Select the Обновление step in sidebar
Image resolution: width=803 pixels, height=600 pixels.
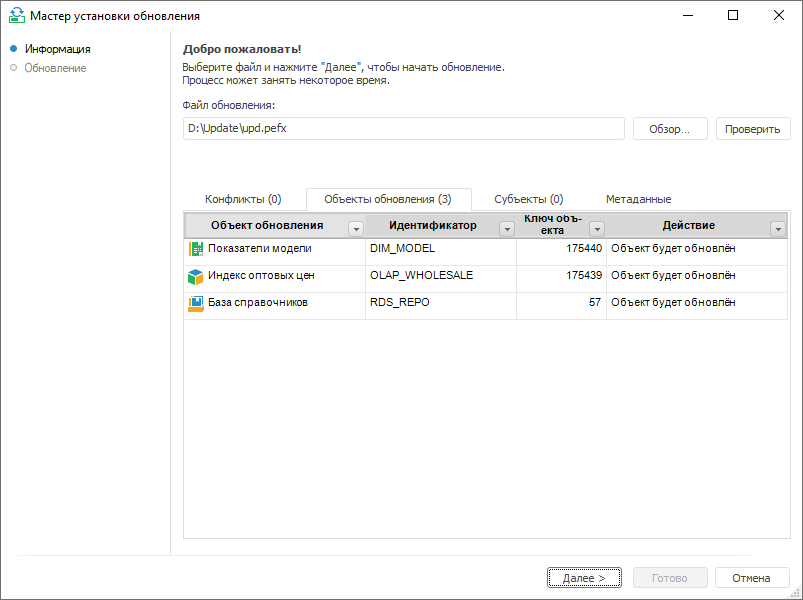click(x=55, y=68)
